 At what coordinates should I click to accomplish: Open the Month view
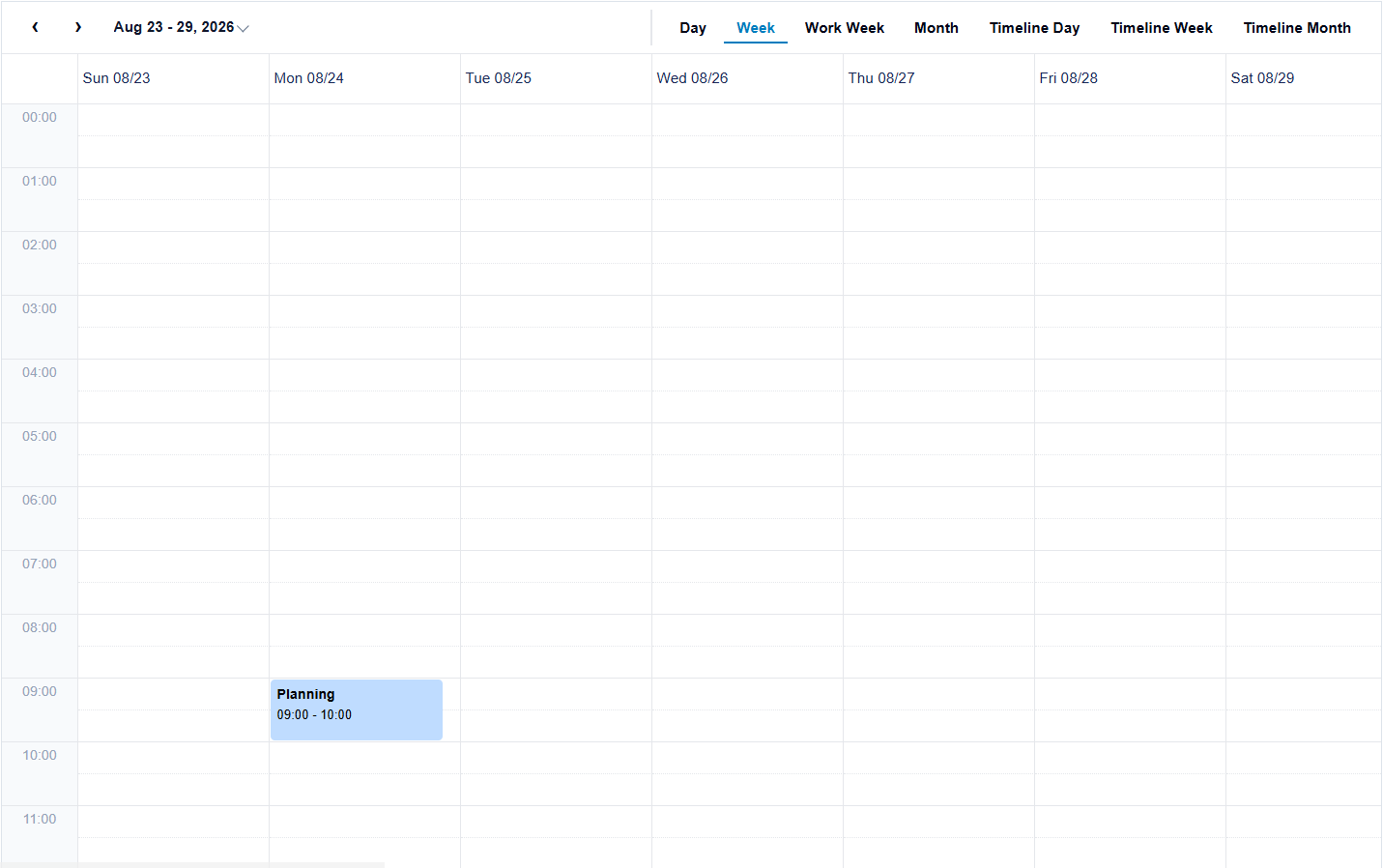pyautogui.click(x=936, y=28)
